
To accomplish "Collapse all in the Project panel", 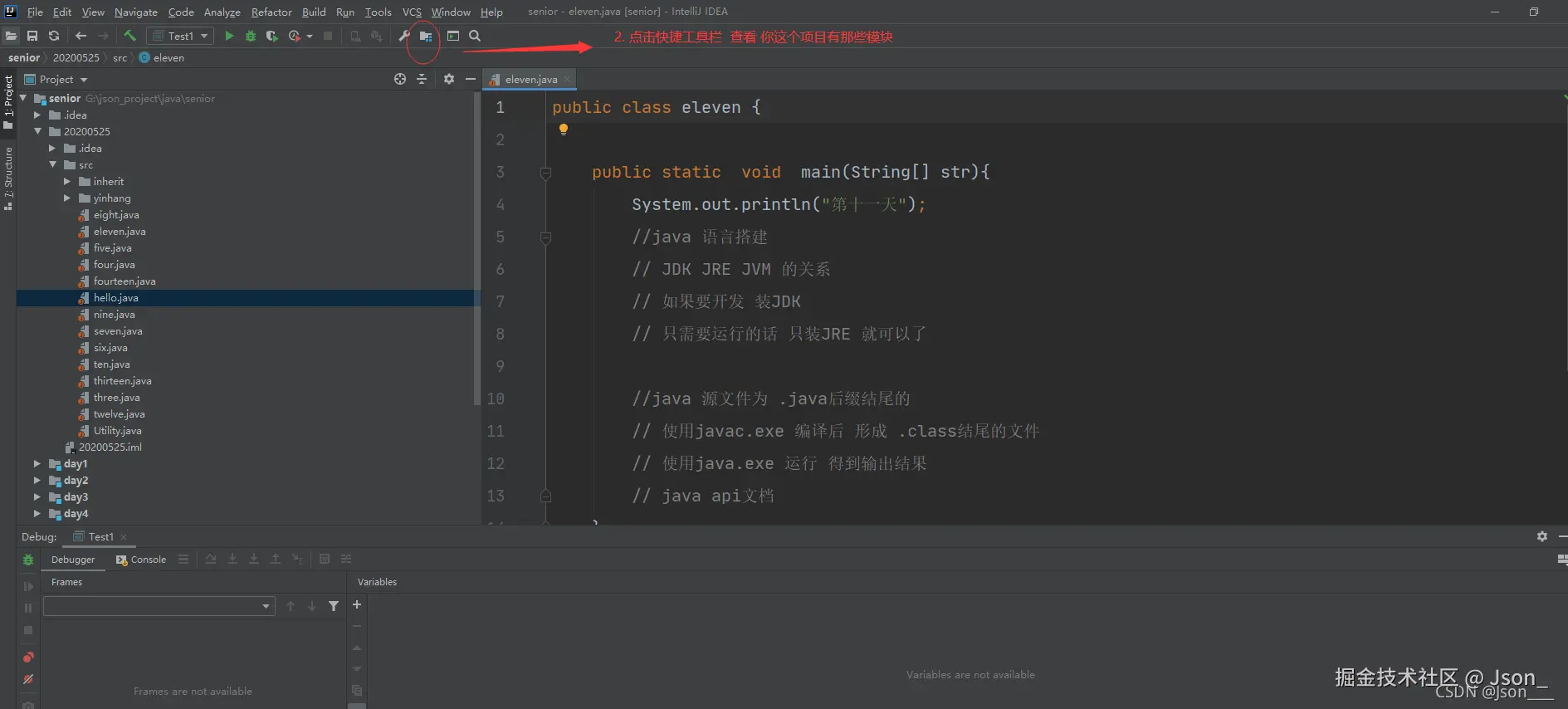I will tap(422, 79).
